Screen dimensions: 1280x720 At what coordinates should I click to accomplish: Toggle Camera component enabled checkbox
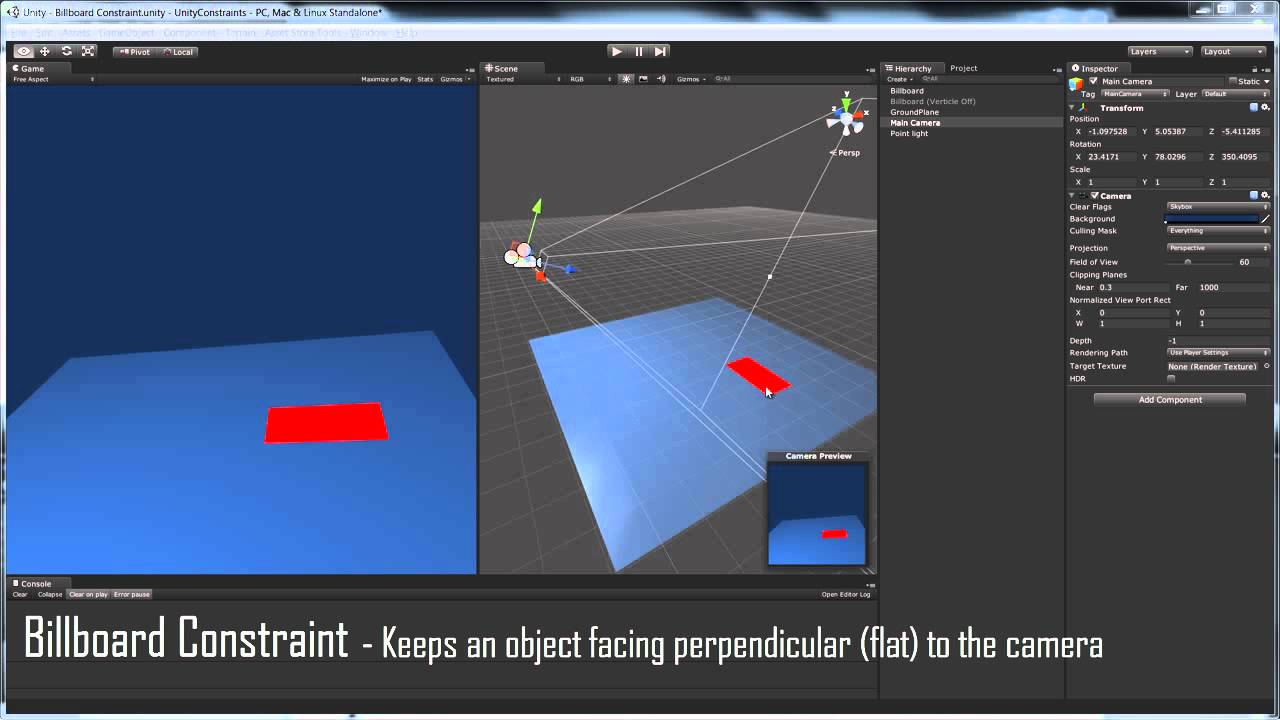1095,196
